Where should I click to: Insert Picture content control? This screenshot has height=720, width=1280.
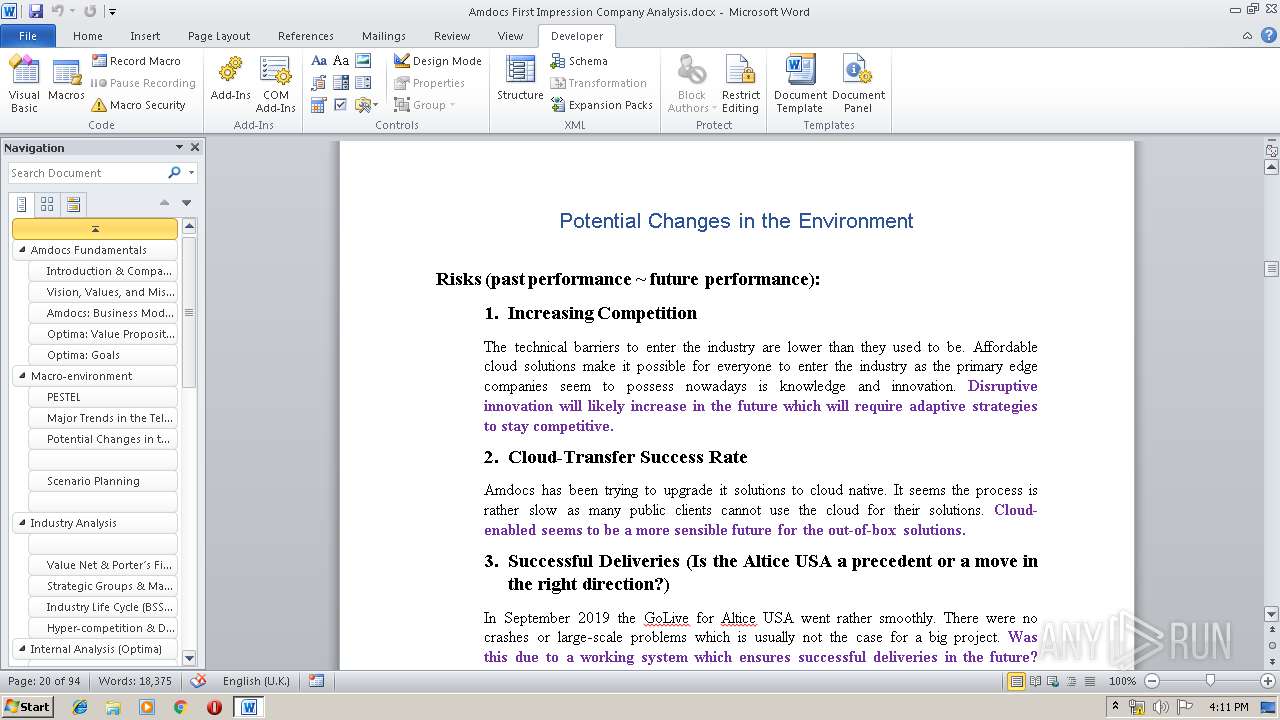tap(363, 61)
